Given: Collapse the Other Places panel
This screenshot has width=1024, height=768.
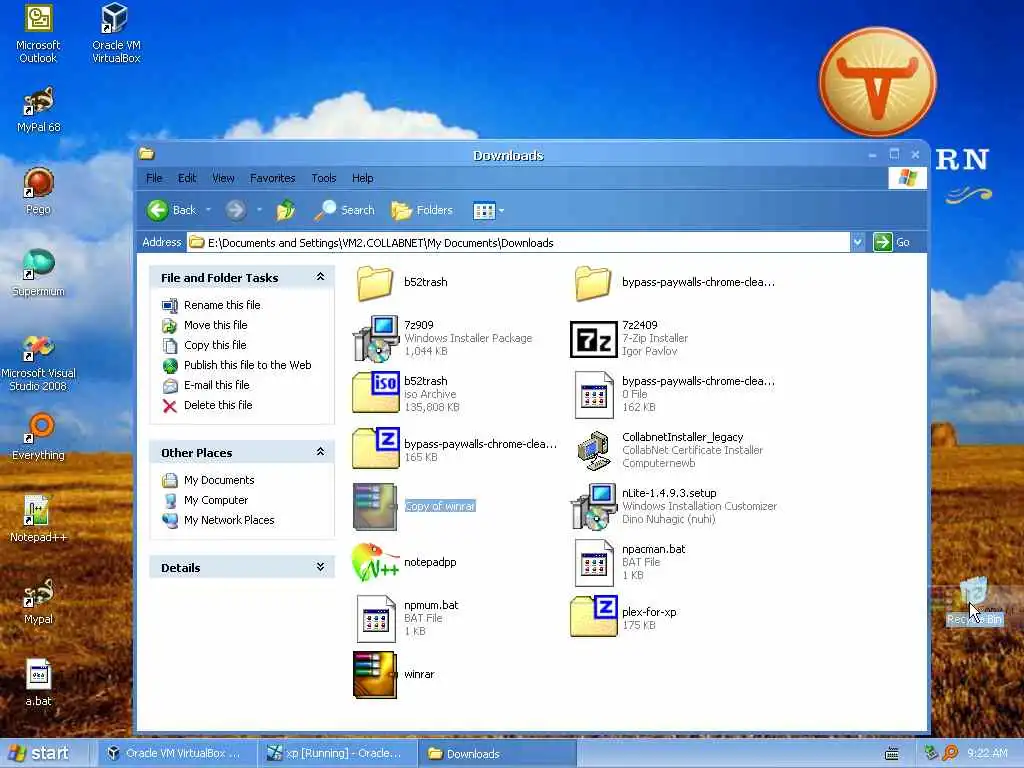Looking at the screenshot, I should coord(320,452).
